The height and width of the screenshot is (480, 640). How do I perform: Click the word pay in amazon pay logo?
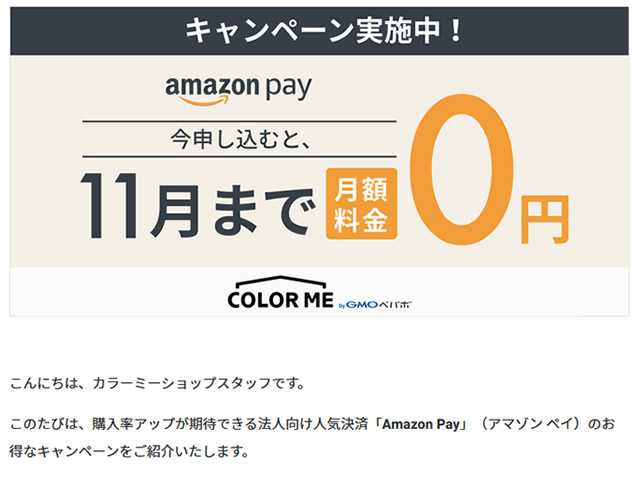tap(289, 89)
